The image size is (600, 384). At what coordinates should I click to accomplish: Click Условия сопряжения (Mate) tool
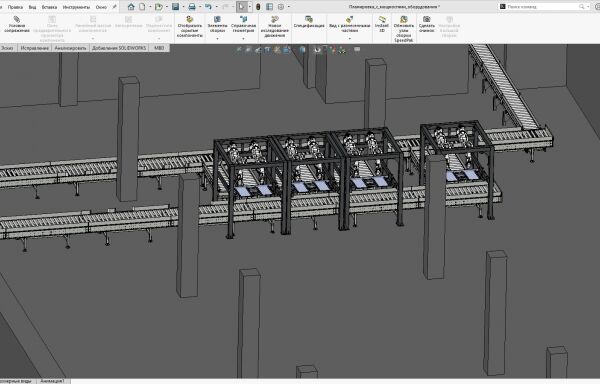click(x=16, y=24)
